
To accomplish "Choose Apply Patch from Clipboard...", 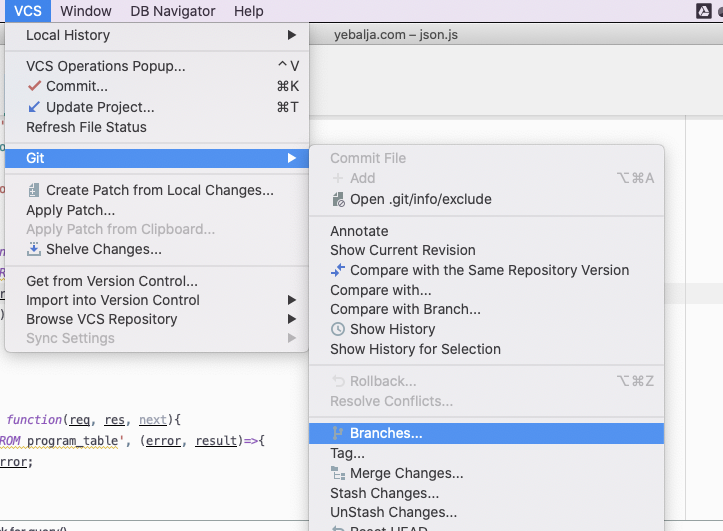I will (157, 229).
